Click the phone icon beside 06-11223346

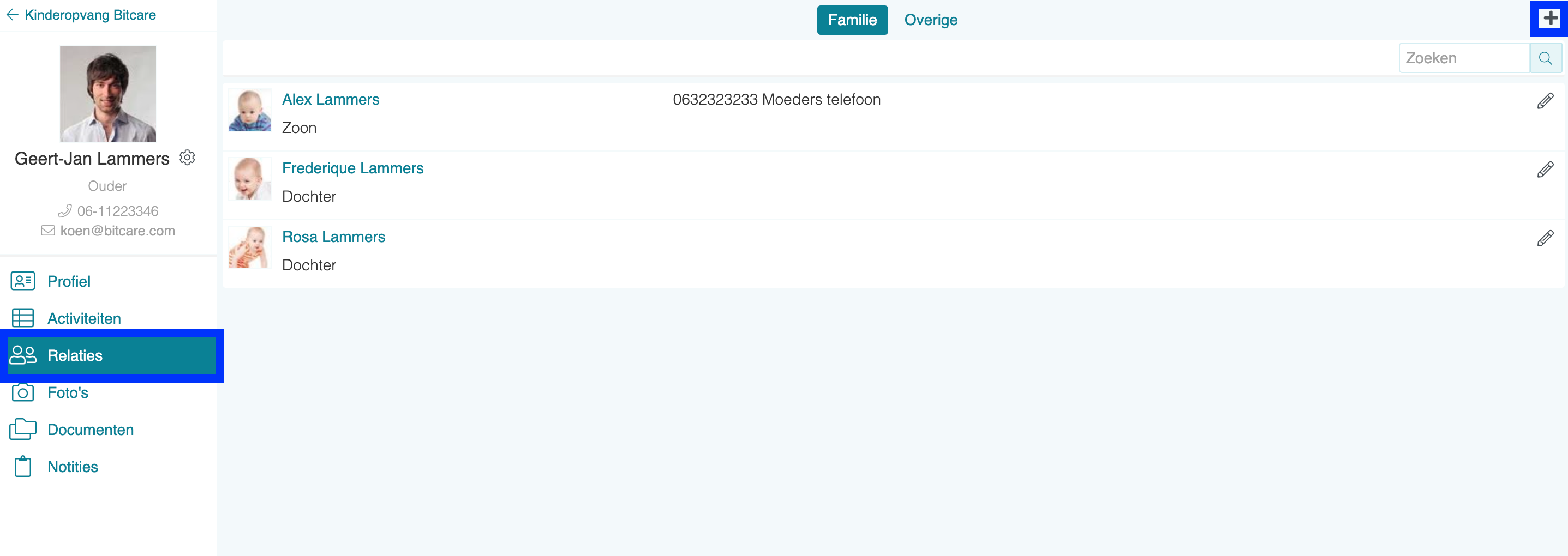pos(64,211)
